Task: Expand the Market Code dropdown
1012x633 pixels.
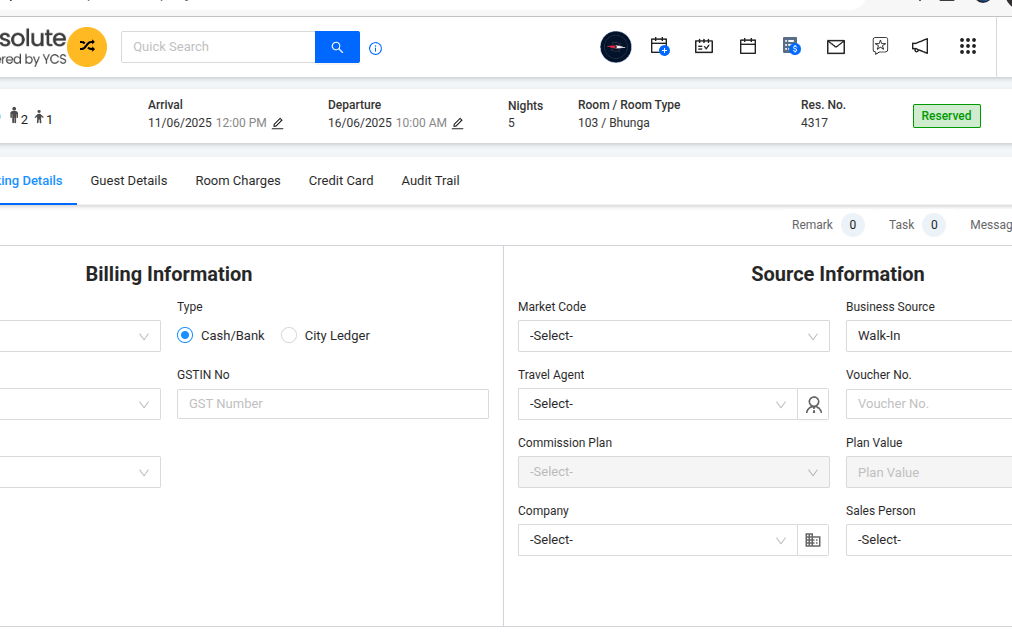Action: (673, 336)
